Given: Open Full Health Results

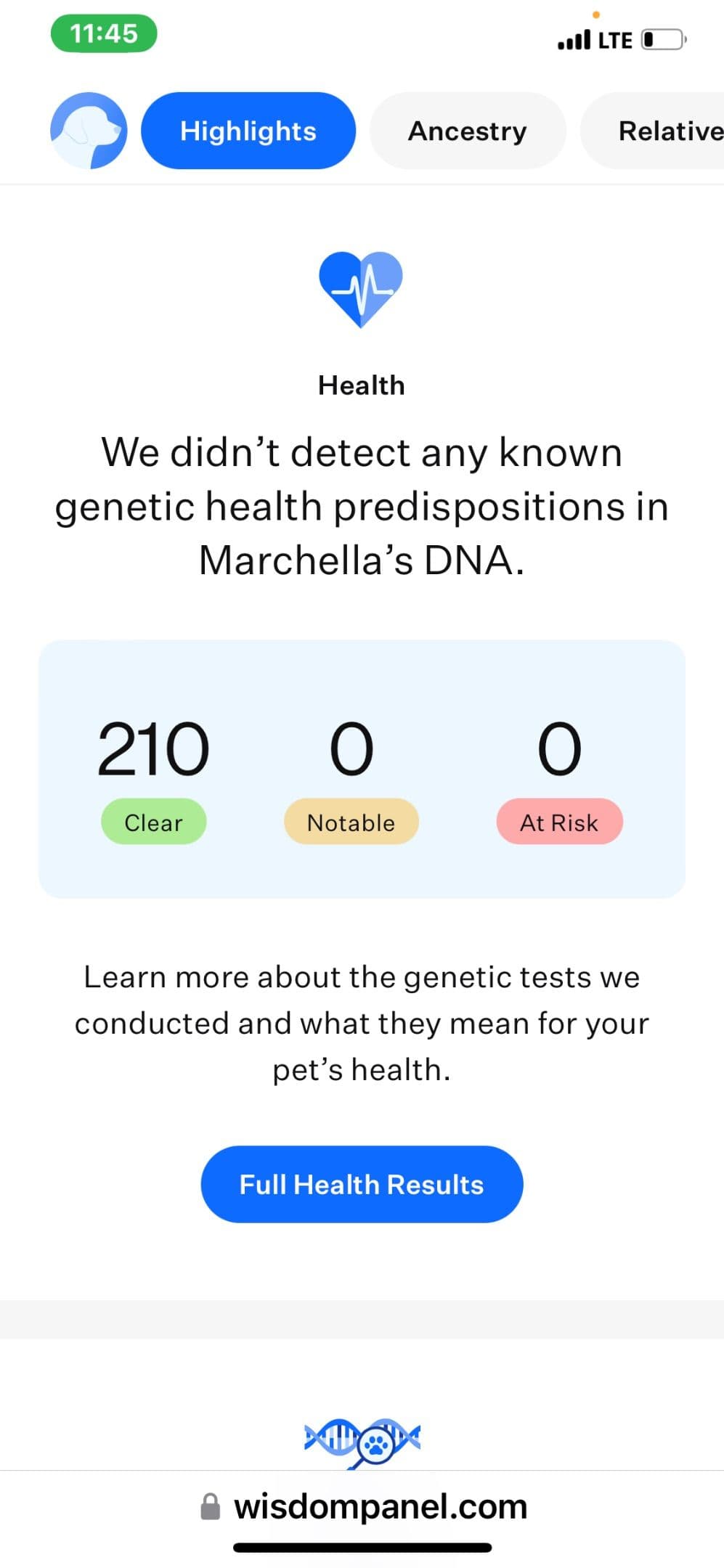Looking at the screenshot, I should coord(362,1184).
